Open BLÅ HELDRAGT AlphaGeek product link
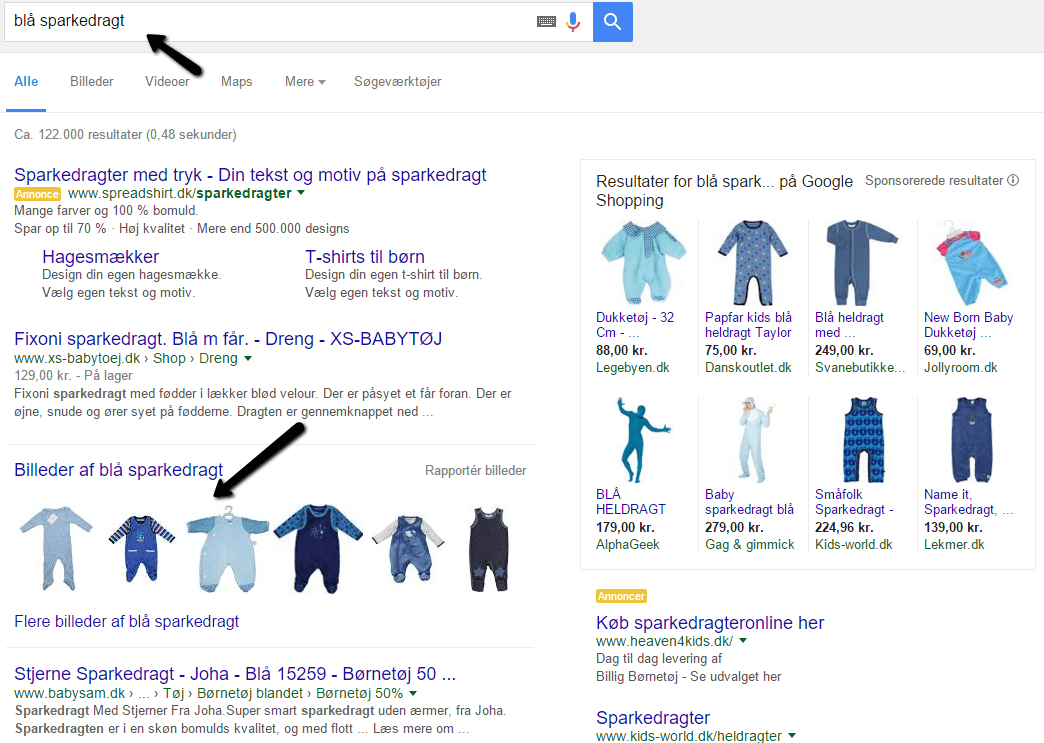 631,502
